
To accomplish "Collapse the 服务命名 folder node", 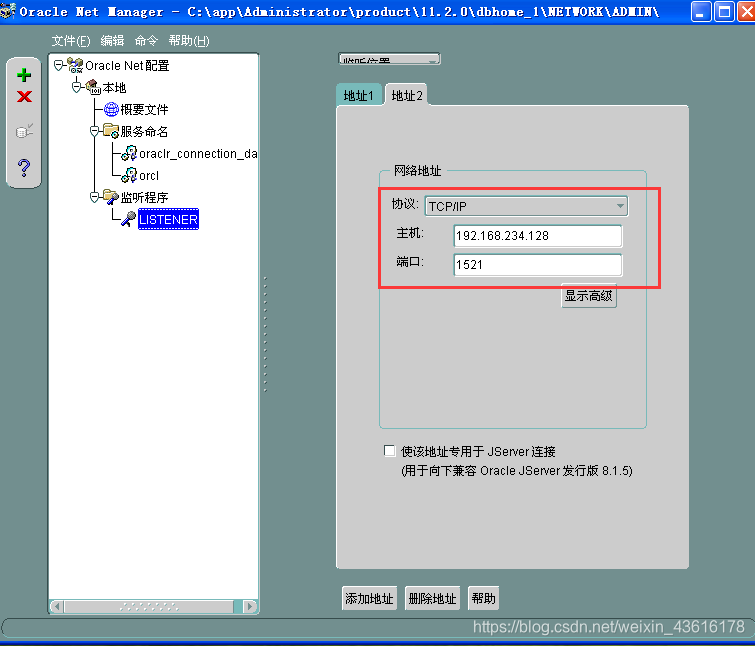I will 94,131.
